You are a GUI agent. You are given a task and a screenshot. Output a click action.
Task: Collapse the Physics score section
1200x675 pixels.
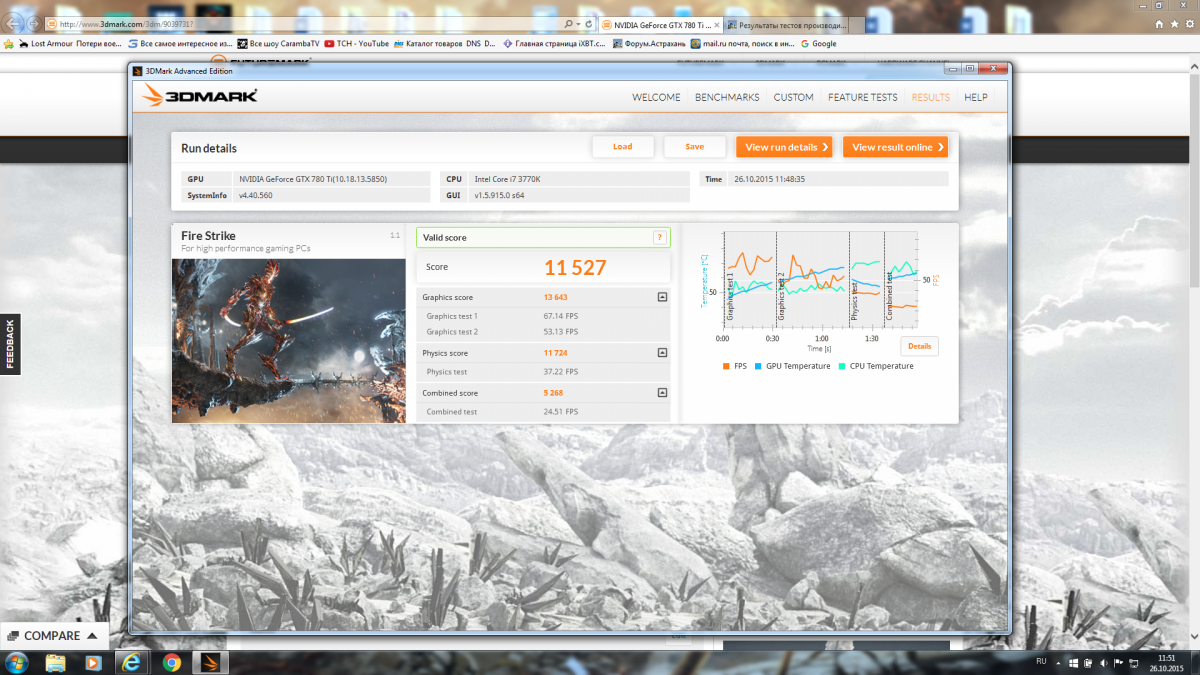[662, 353]
